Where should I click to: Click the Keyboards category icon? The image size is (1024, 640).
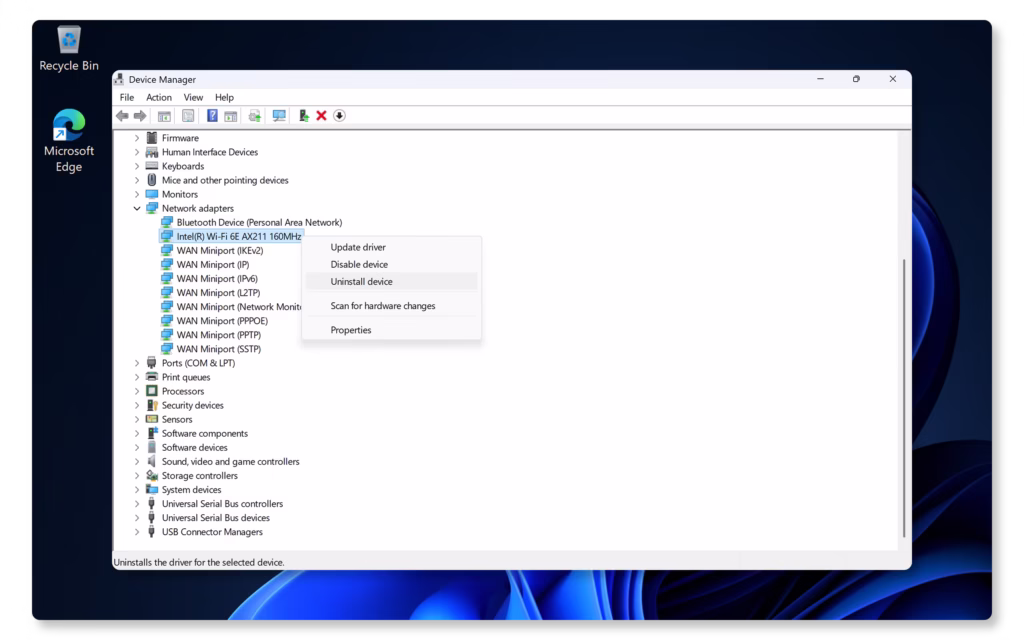(x=152, y=166)
